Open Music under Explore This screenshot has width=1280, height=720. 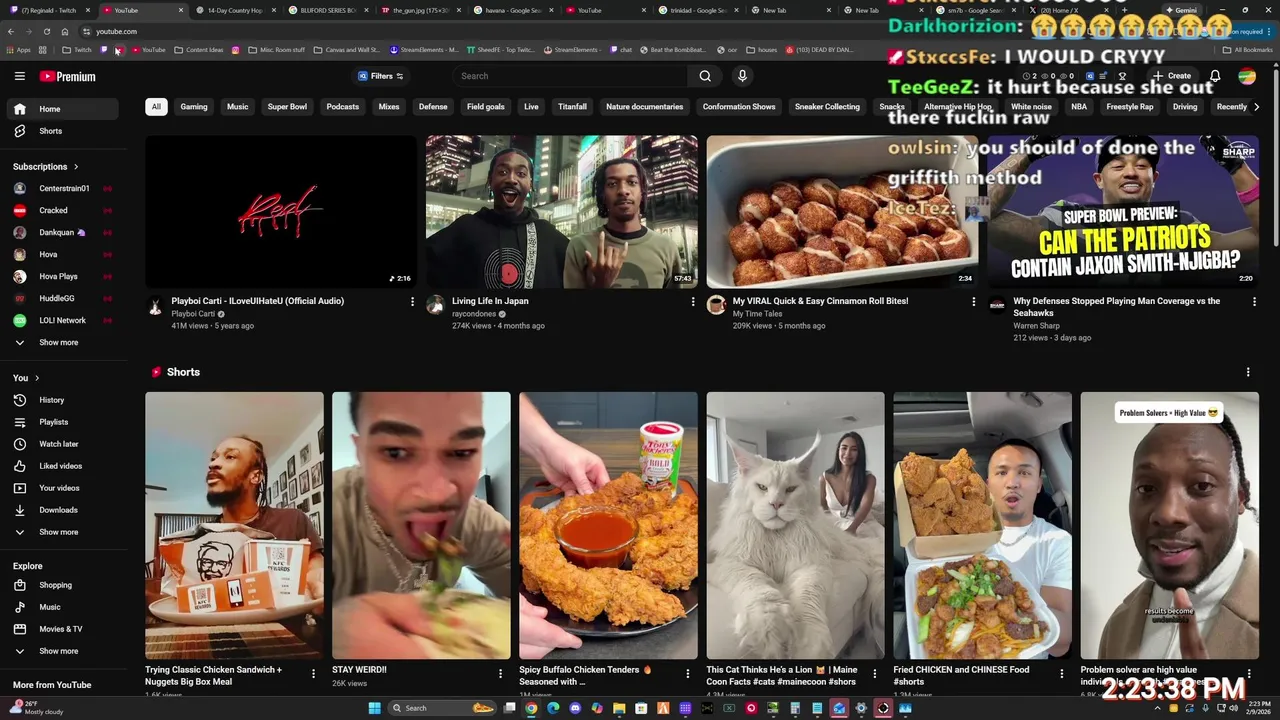[62, 607]
